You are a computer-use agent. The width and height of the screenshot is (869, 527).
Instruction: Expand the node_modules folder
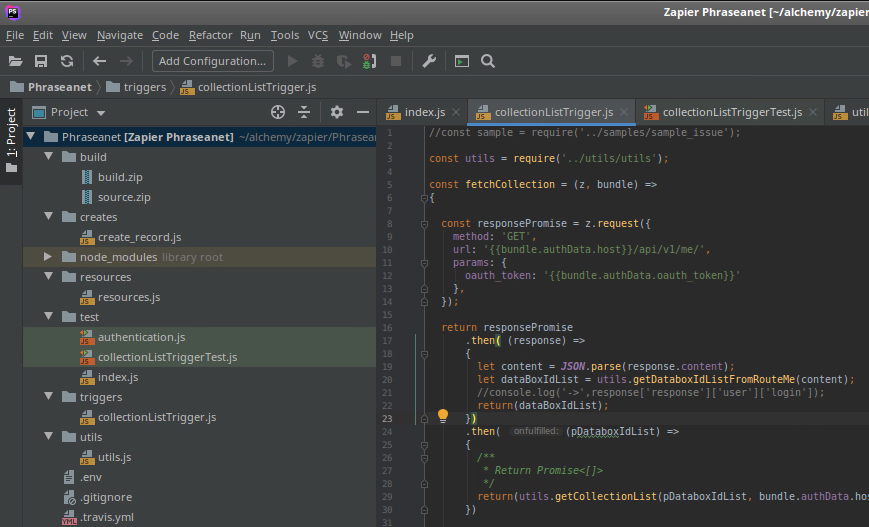click(x=47, y=257)
